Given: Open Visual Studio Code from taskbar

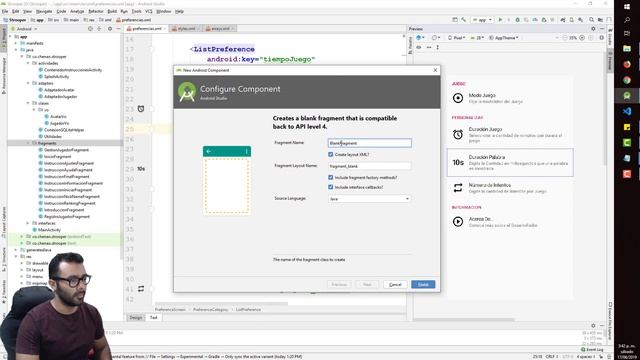Looking at the screenshot, I should 627,111.
